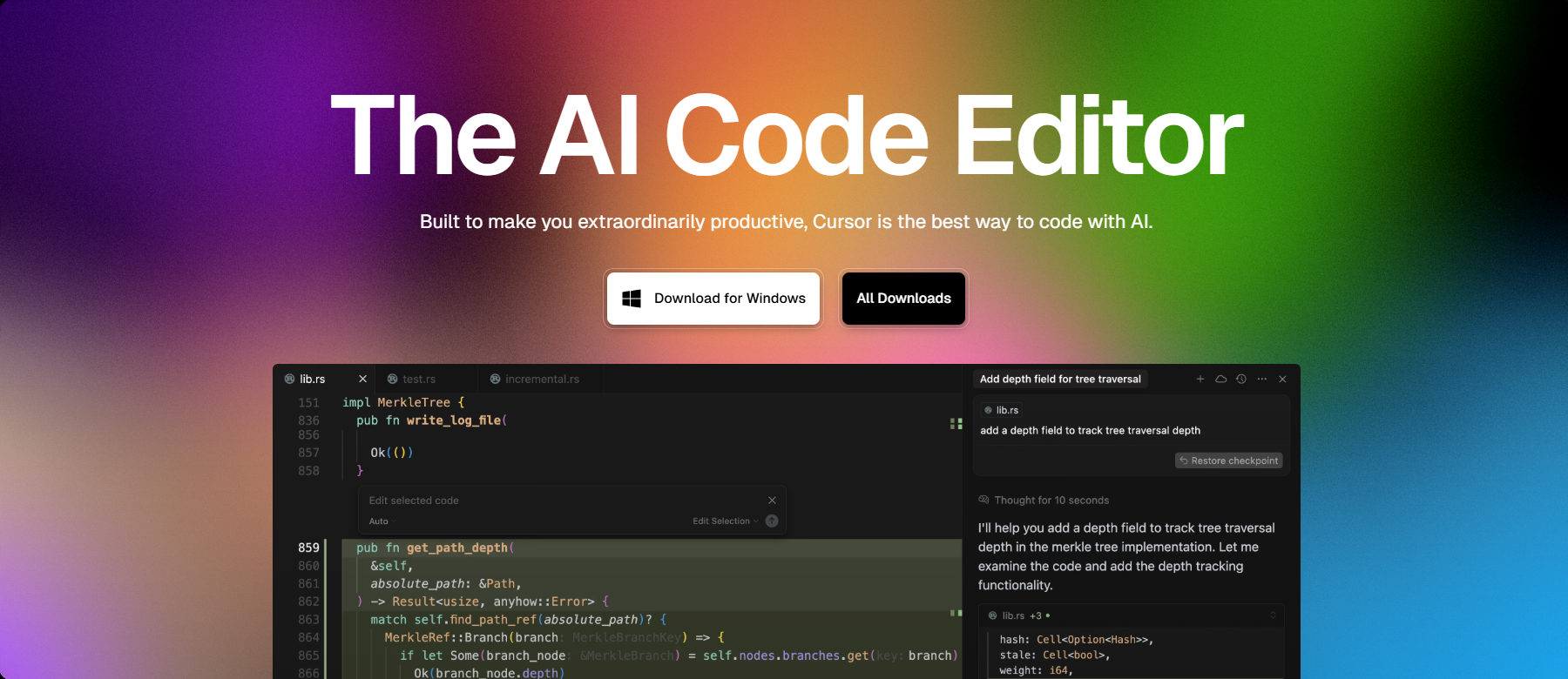
Task: Click the Result<usize, anyhow::Error> return type
Action: click(x=493, y=602)
